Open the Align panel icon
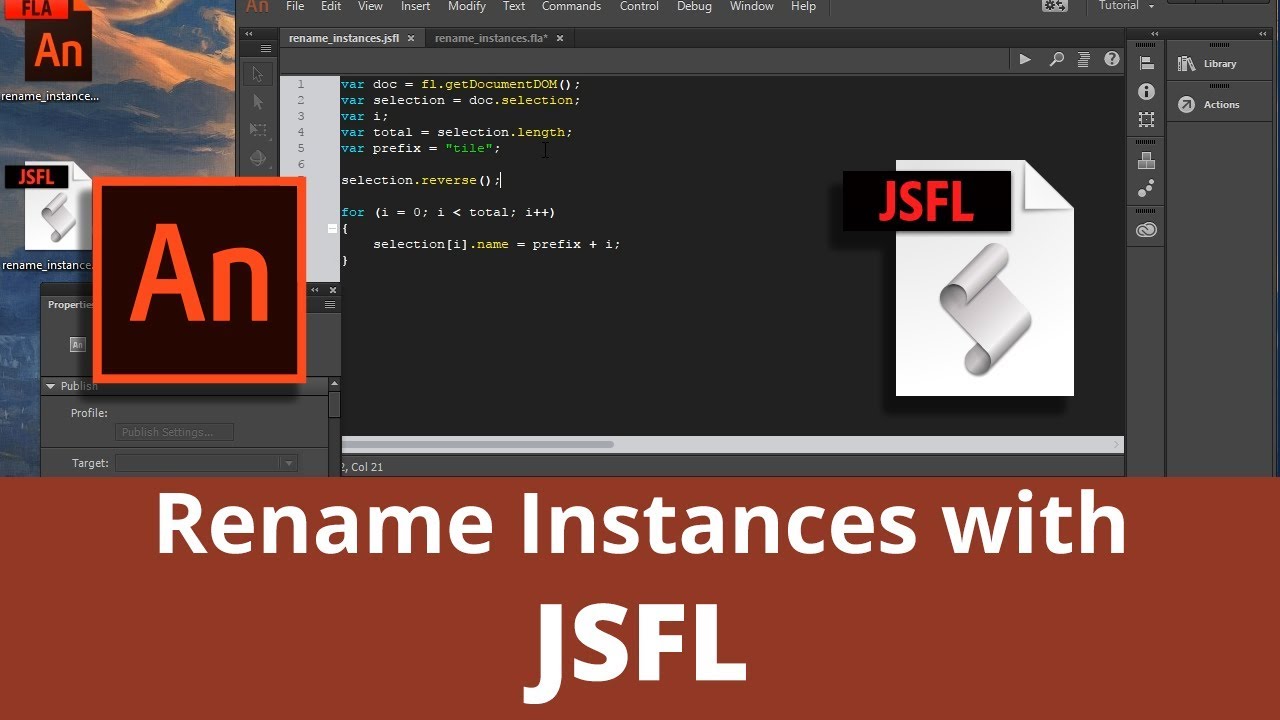This screenshot has width=1280, height=720. 1146,63
